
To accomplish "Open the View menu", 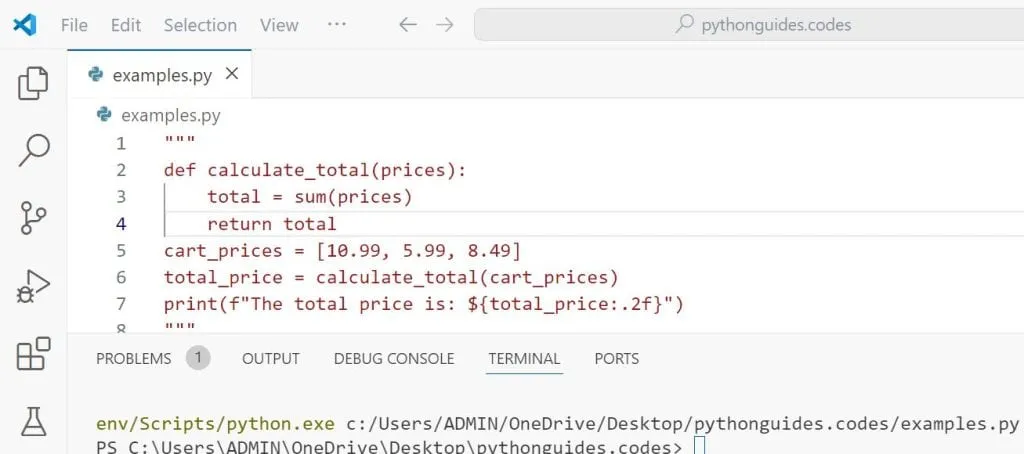I will 279,25.
